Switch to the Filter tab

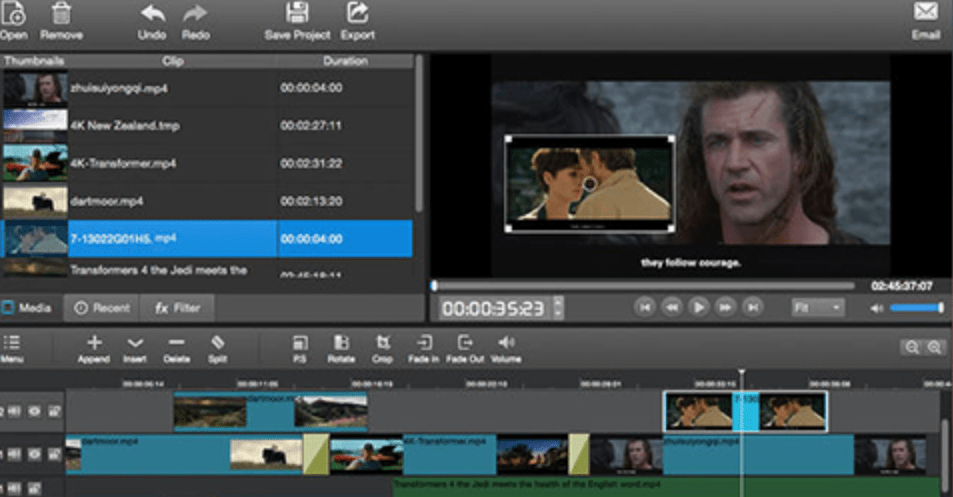(x=177, y=308)
